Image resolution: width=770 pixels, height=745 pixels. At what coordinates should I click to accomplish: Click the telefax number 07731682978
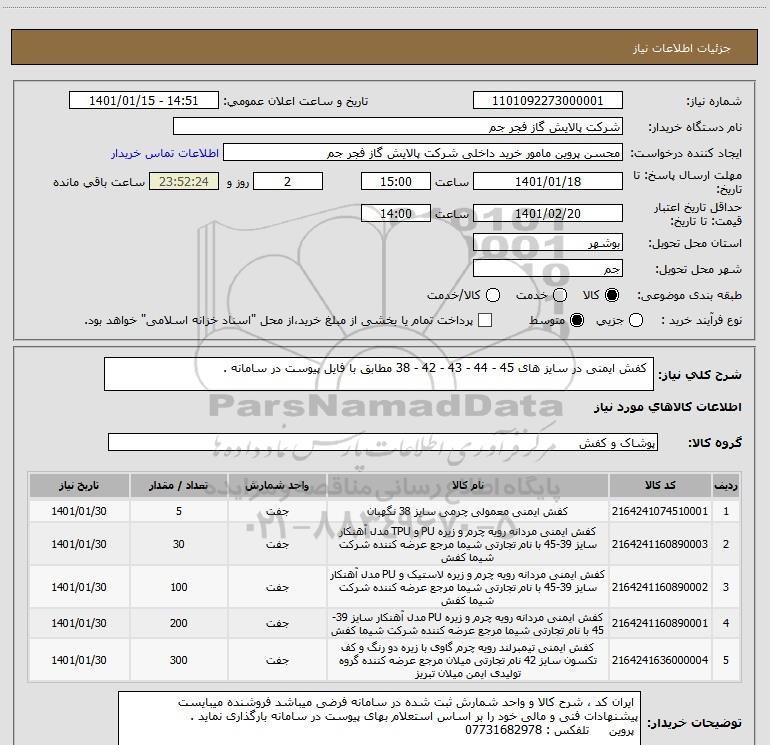[503, 730]
